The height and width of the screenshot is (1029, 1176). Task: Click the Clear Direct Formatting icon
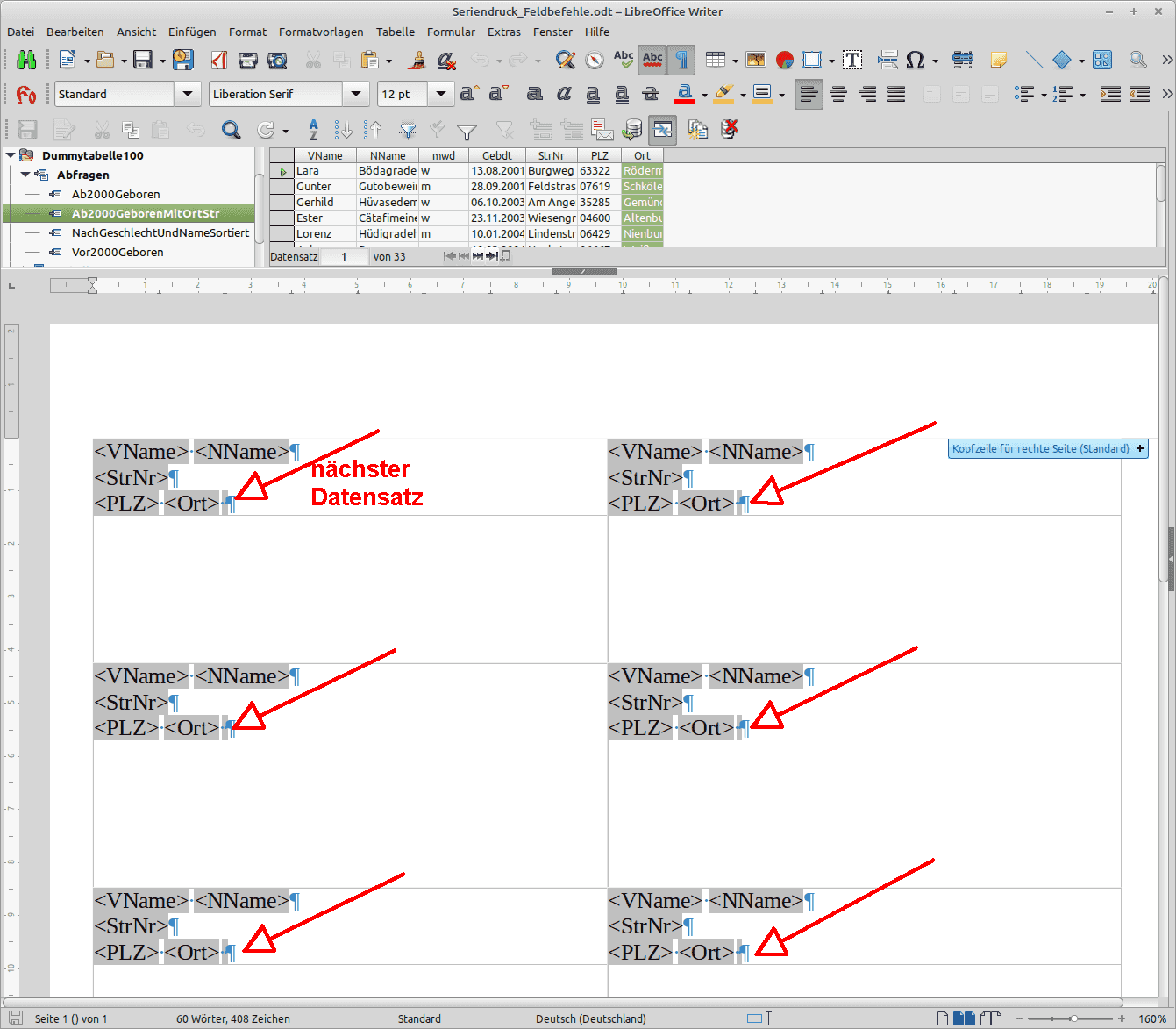(x=446, y=60)
